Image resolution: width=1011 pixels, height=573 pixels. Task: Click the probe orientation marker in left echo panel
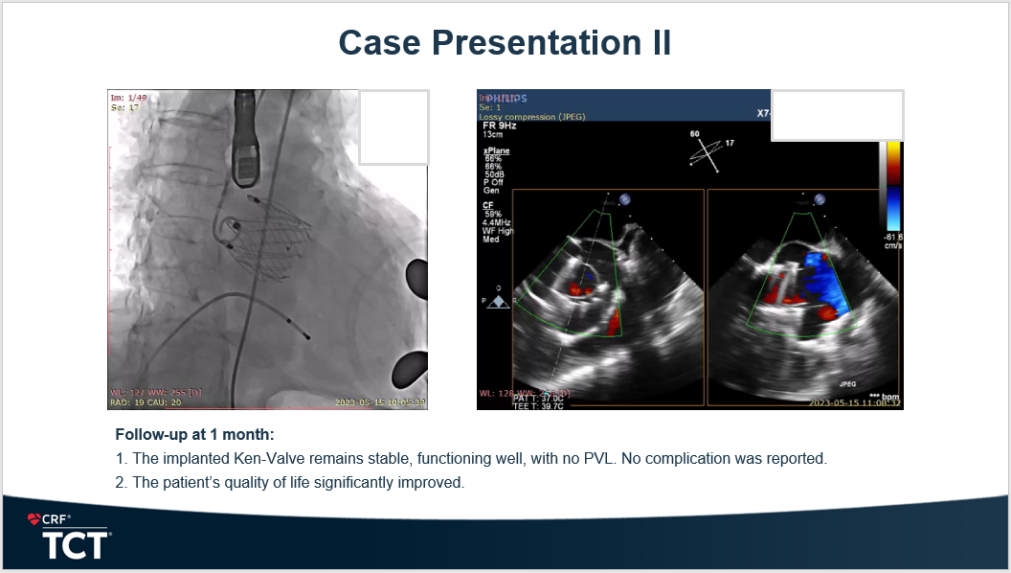[625, 199]
